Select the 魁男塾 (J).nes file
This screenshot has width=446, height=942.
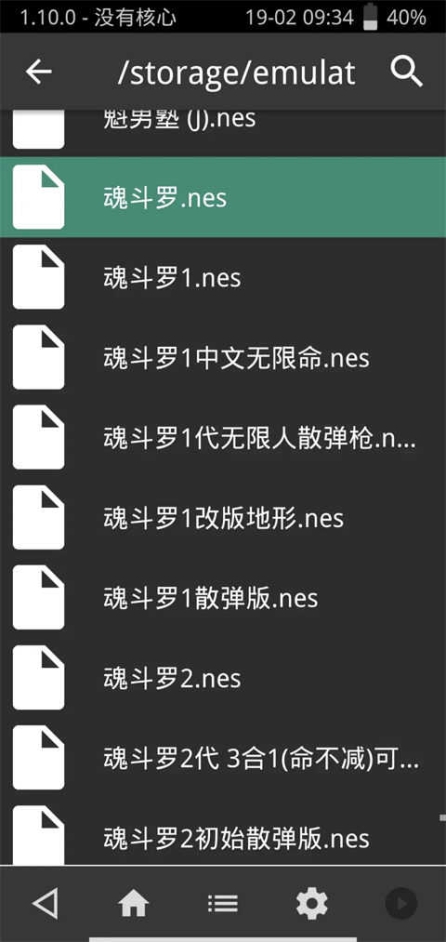coord(223,131)
